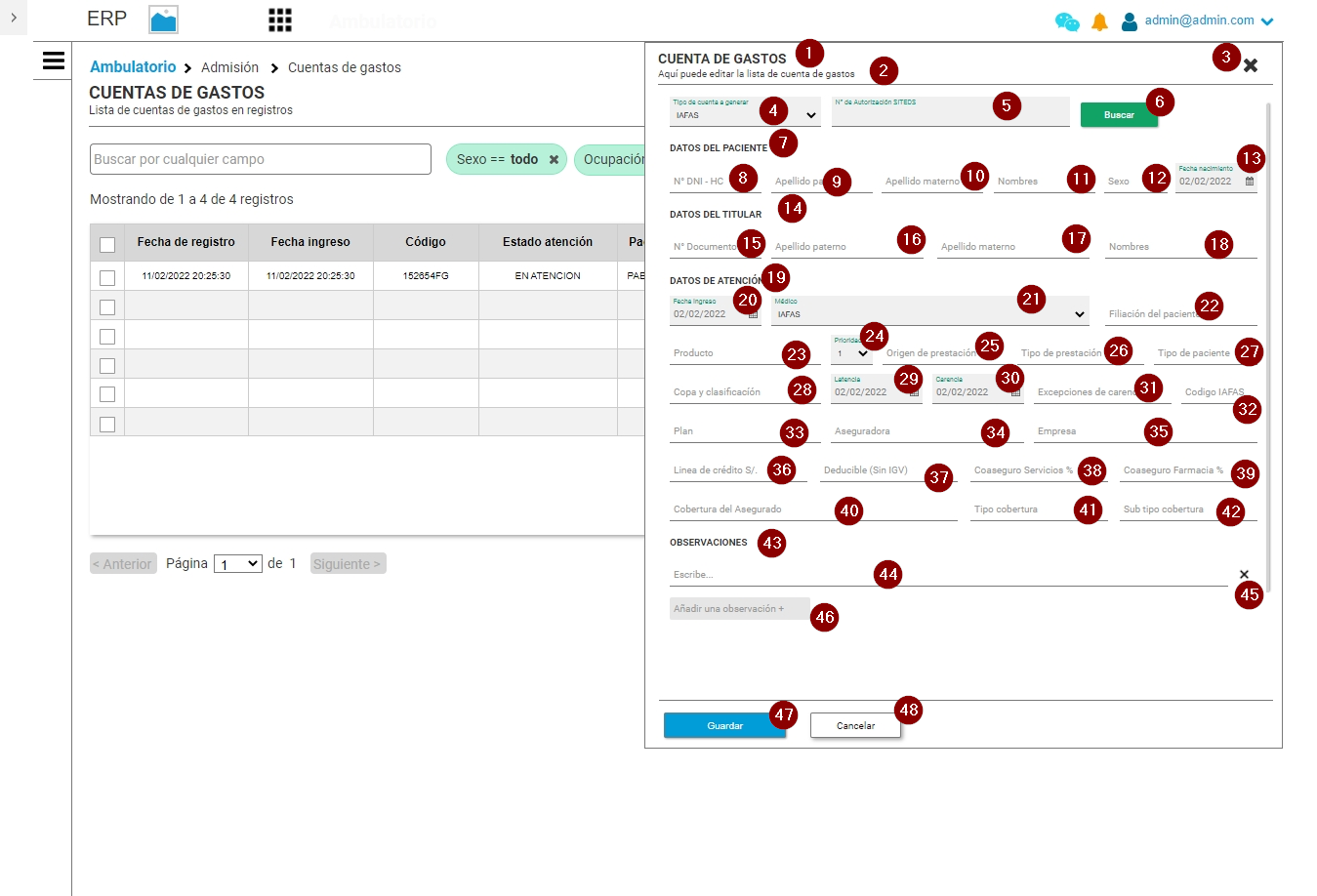
Task: Expand the left collapsed panel arrow
Action: click(x=13, y=18)
